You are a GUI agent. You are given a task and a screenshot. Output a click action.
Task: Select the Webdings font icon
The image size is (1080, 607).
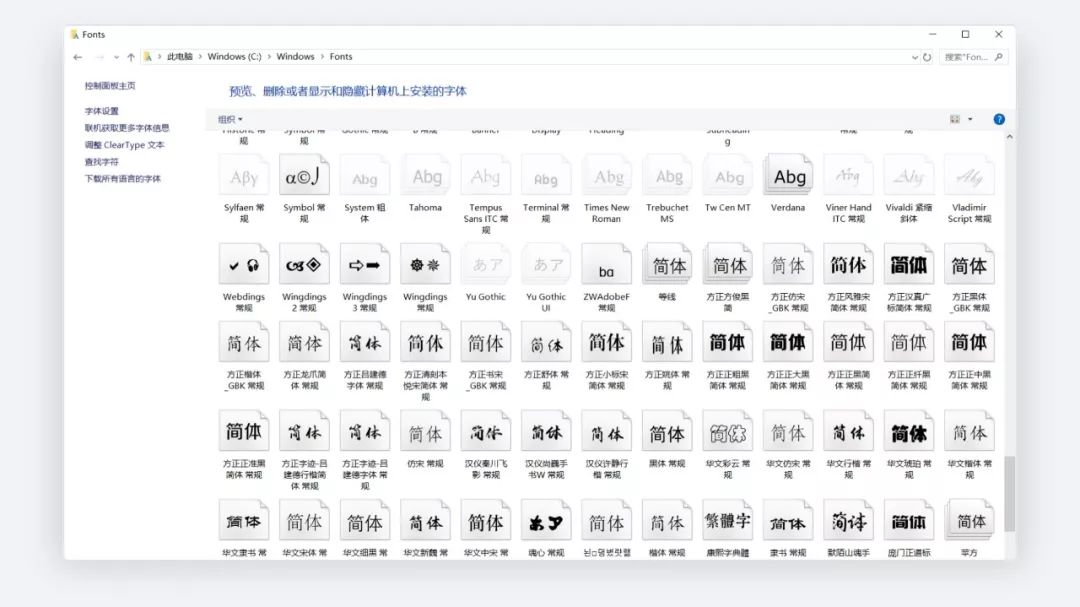244,264
